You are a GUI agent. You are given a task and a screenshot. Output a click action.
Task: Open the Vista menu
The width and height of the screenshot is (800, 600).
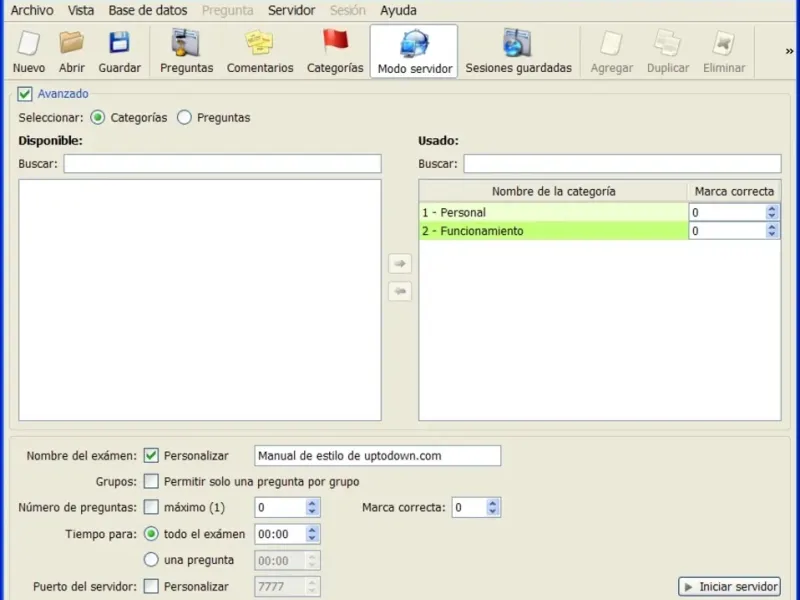(81, 10)
